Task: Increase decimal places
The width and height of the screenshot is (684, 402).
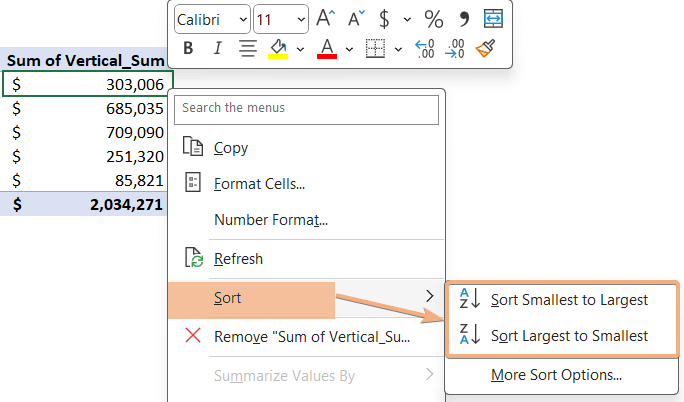Action: (424, 48)
